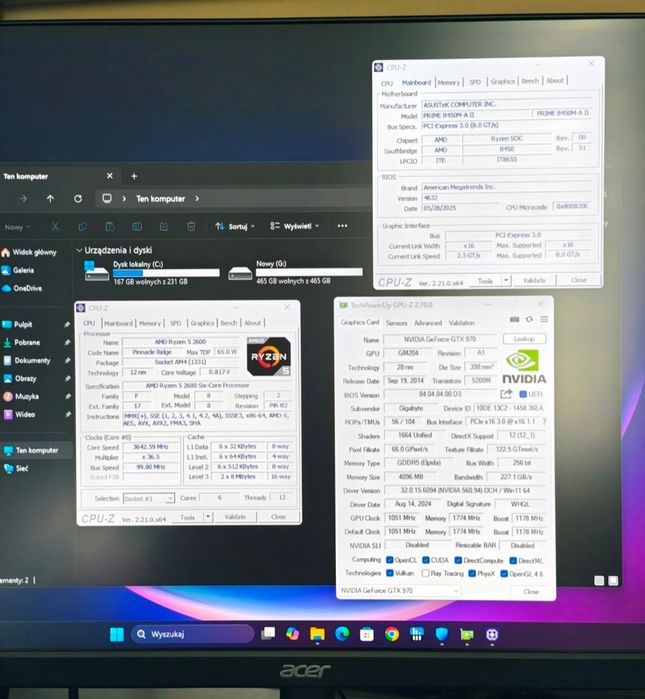Open the three-dots more options in Explorer
Viewport: 645px width, 699px height.
click(x=342, y=226)
